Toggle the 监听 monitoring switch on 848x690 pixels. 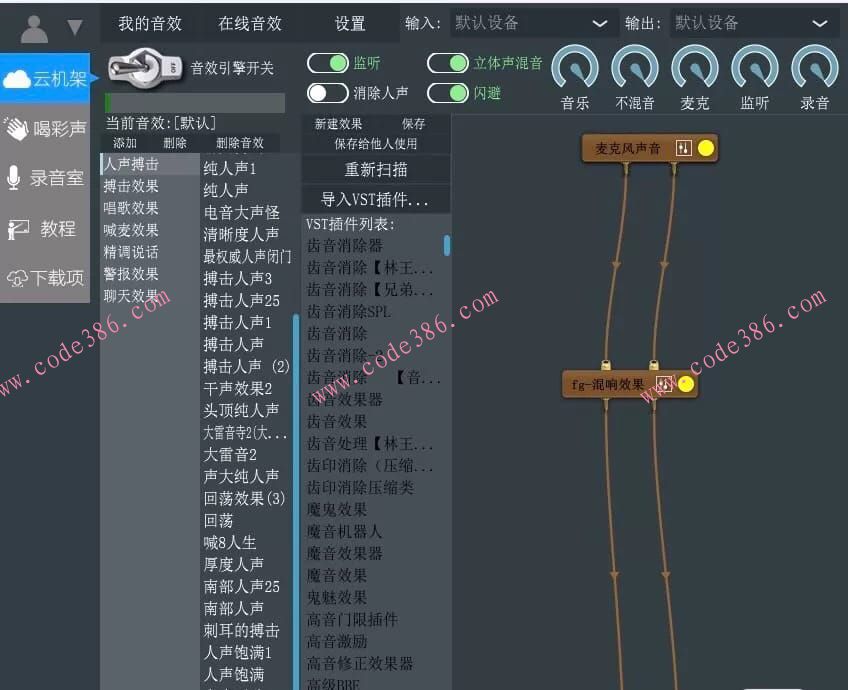(330, 62)
